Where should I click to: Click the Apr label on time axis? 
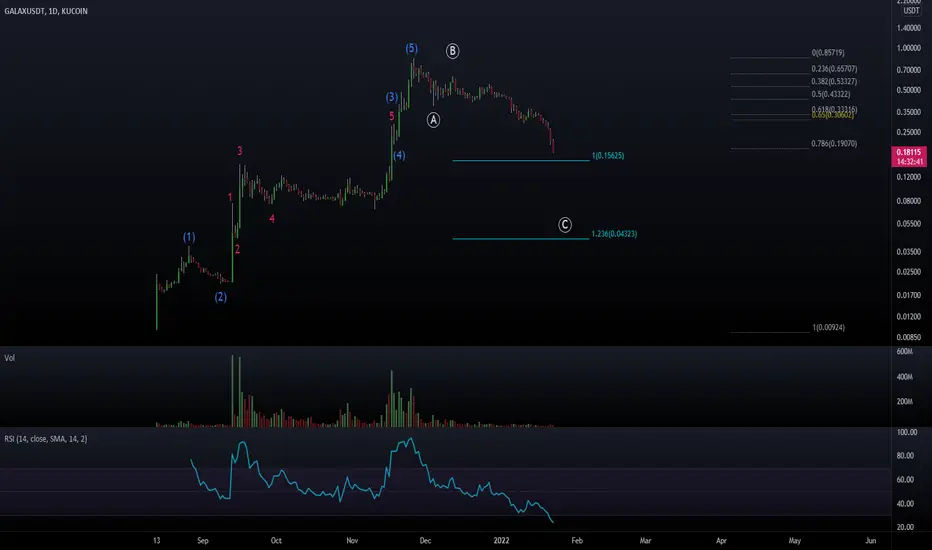click(x=721, y=540)
